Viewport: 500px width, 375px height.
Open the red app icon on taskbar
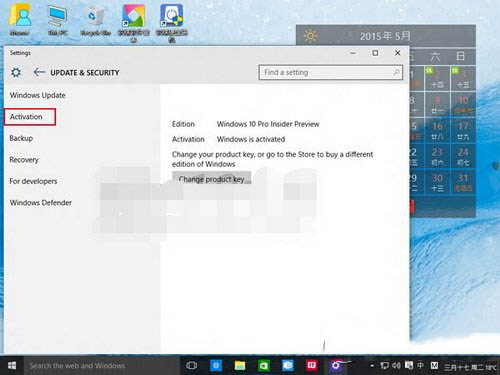(x=311, y=365)
